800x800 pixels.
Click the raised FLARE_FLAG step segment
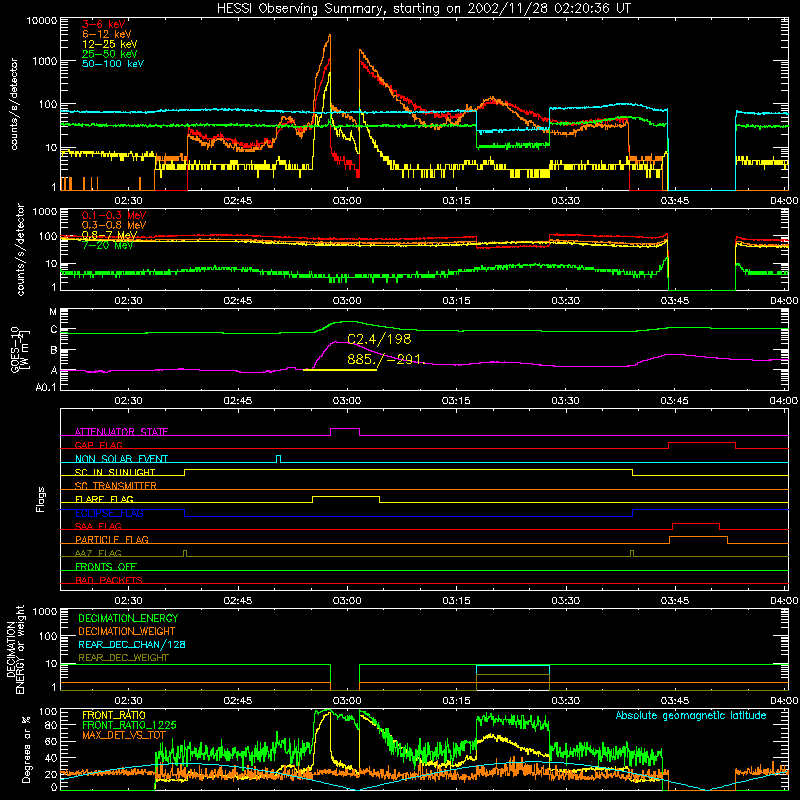tap(346, 496)
